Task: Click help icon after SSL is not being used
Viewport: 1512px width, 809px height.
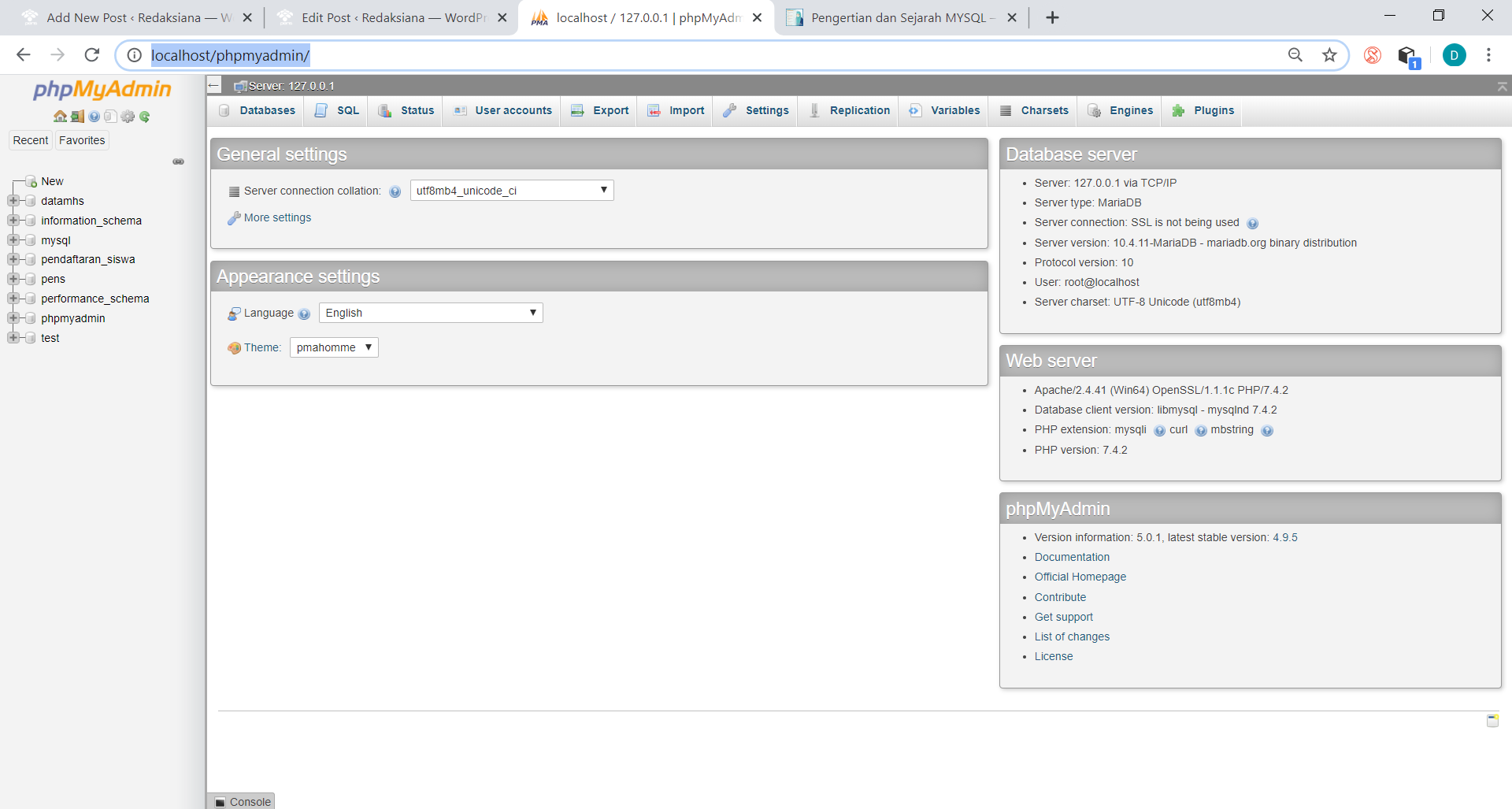Action: tap(1253, 223)
